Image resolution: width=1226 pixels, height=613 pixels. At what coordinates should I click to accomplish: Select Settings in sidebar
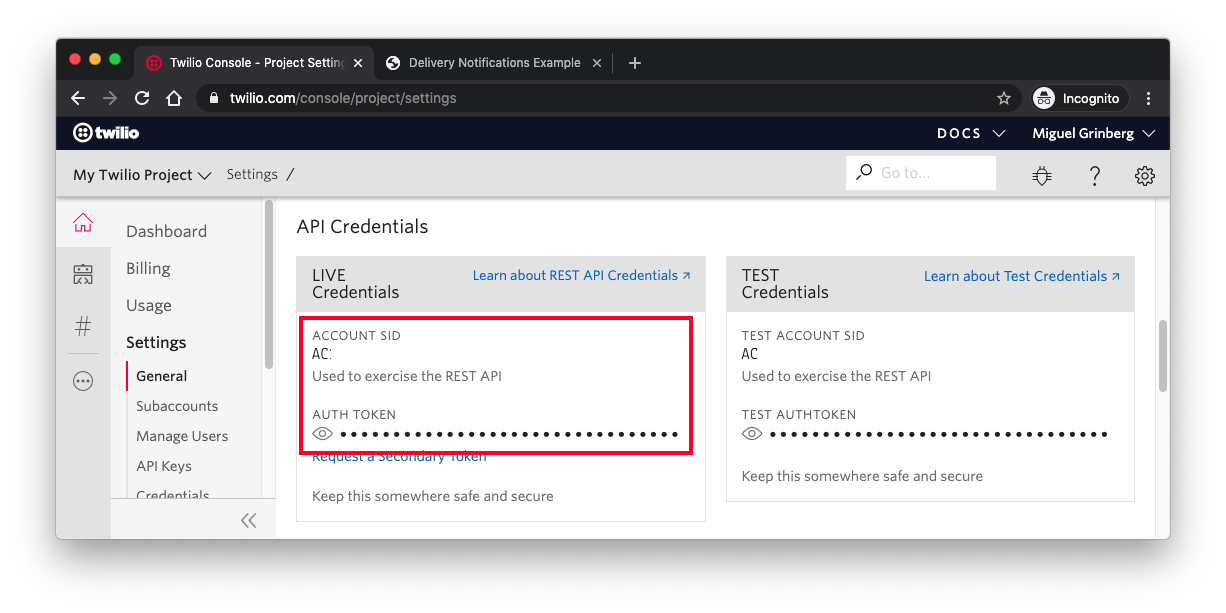pos(156,342)
